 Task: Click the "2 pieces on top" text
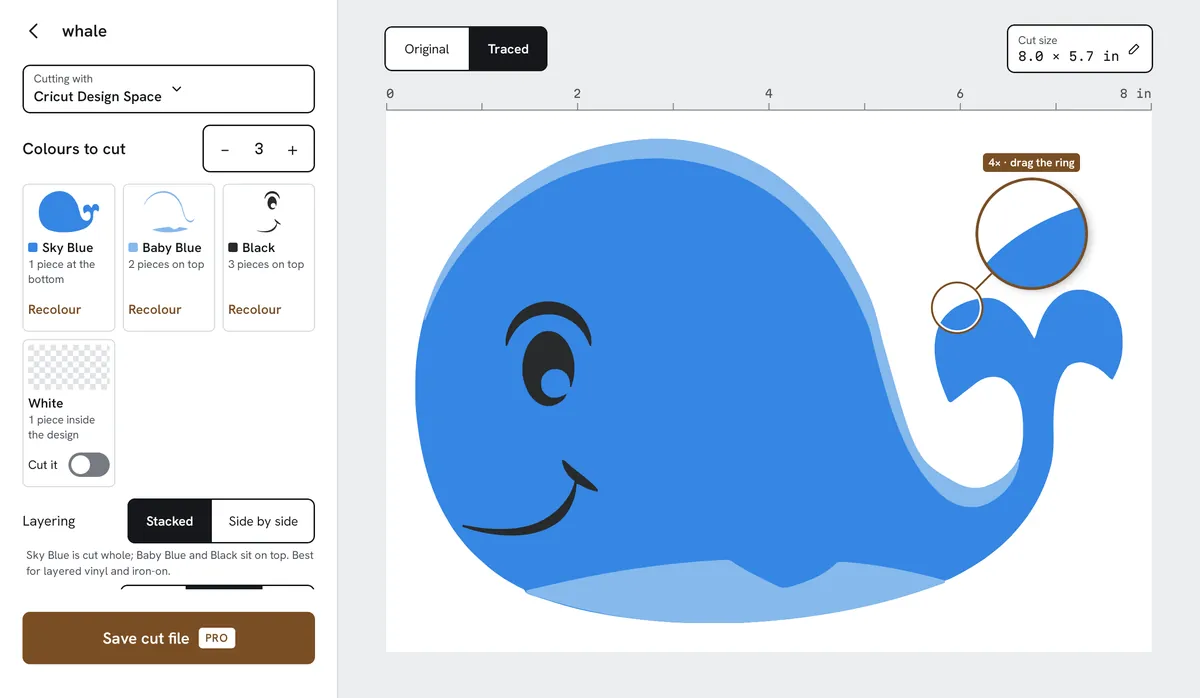point(166,265)
